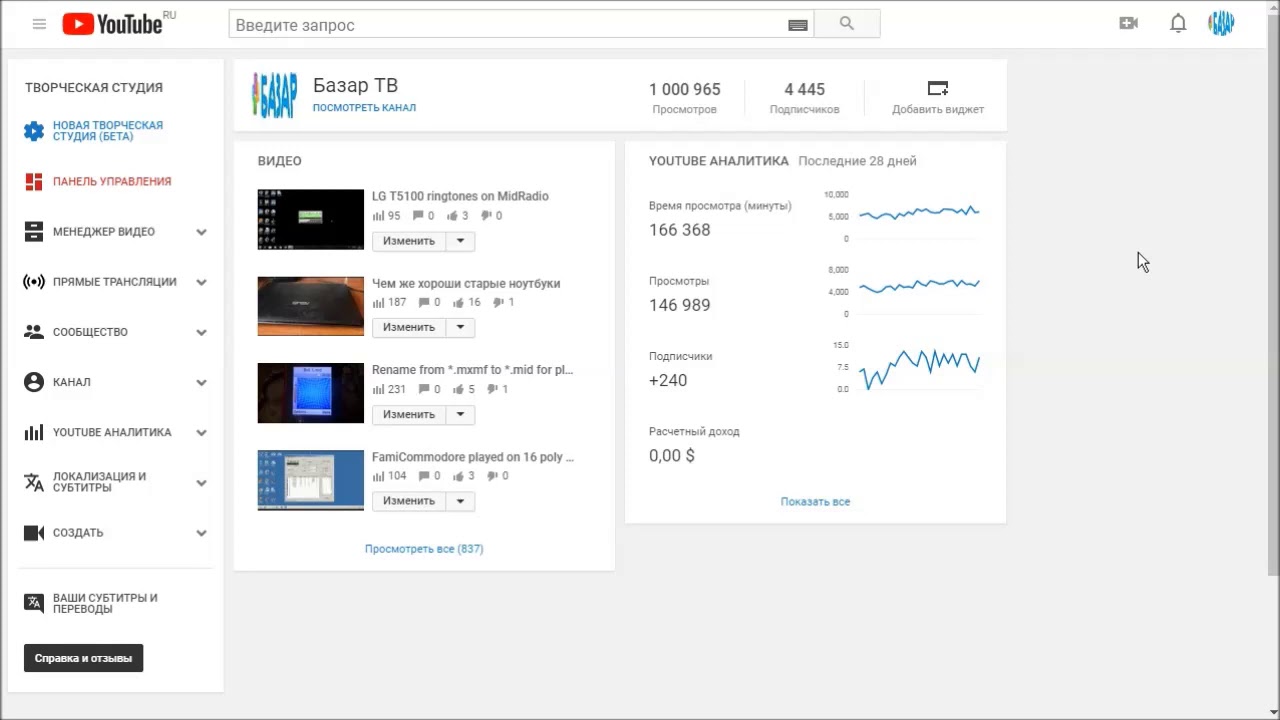1280x720 pixels.
Task: Click the Create camera icon in sidebar
Action: click(x=34, y=533)
